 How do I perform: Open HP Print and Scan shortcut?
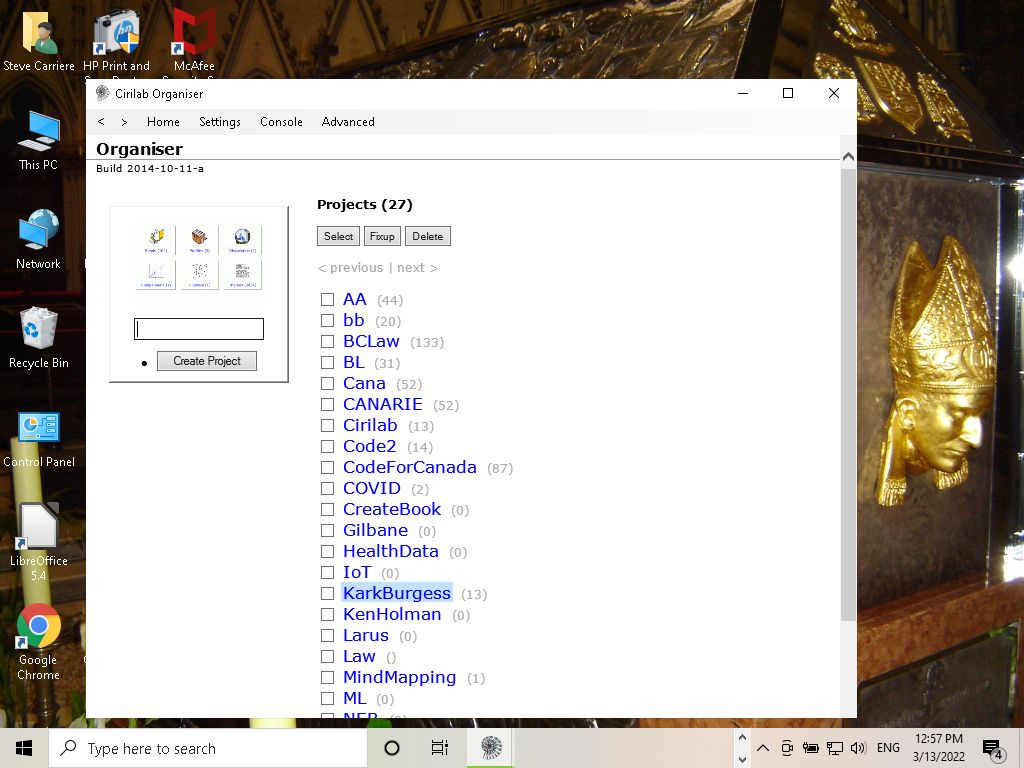pyautogui.click(x=116, y=41)
